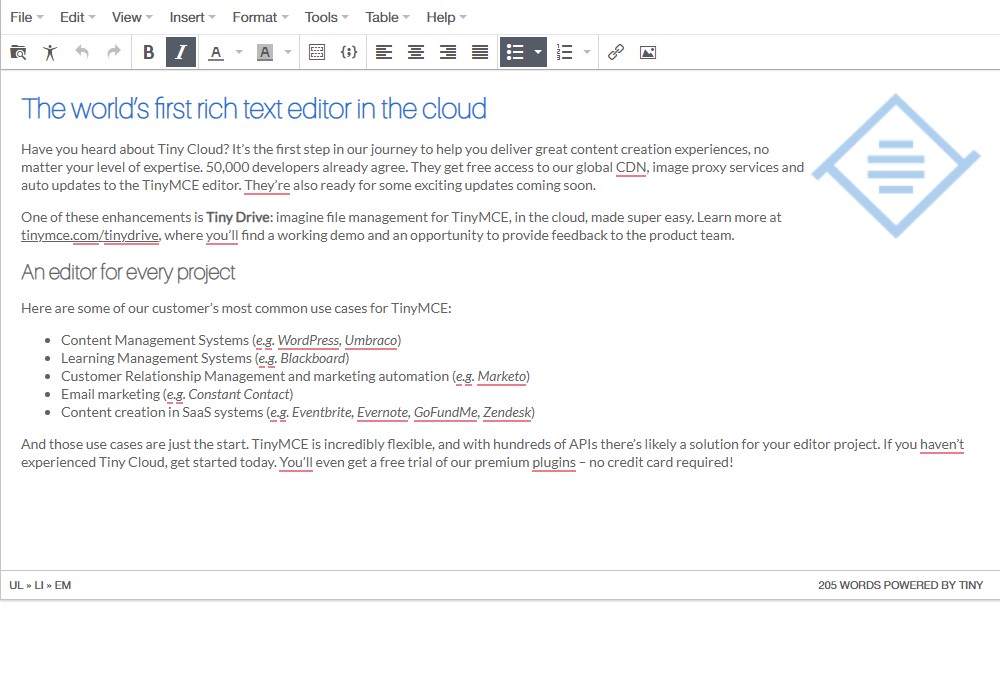This screenshot has height=700, width=1000.
Task: Click the italic word 'GoFundMe'
Action: (445, 412)
